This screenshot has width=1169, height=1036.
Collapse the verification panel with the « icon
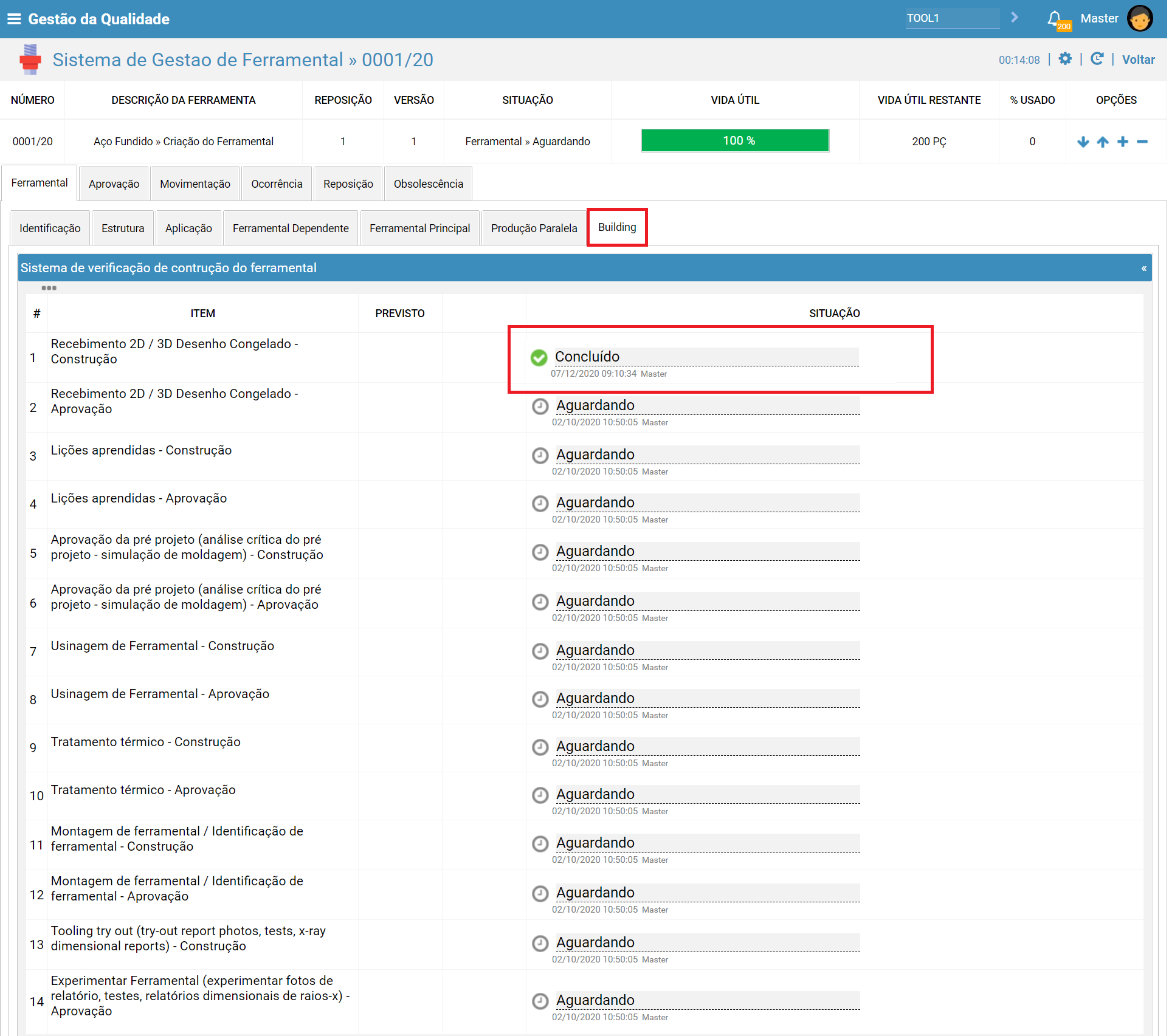(x=1145, y=269)
